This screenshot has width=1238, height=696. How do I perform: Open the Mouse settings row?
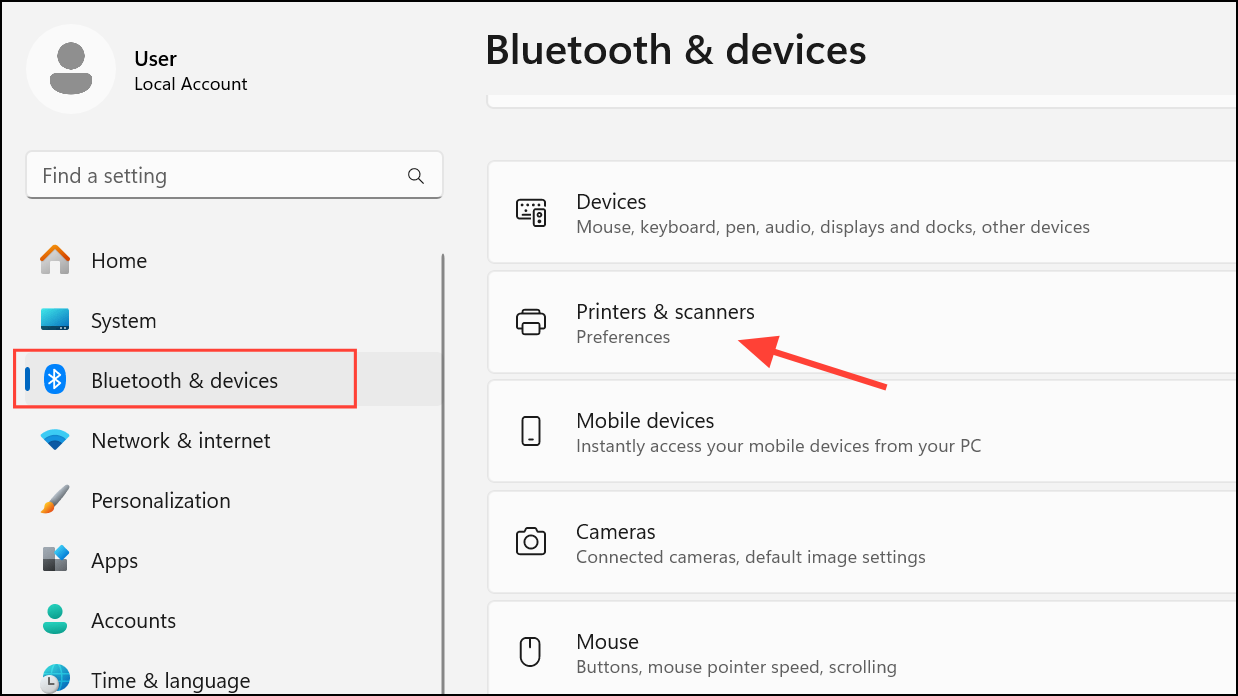(862, 652)
